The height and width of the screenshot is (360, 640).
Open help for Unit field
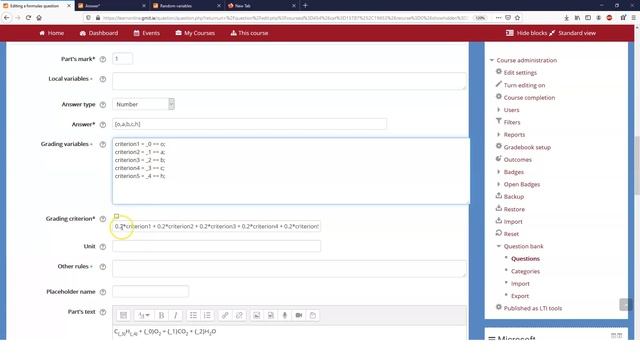pos(103,247)
